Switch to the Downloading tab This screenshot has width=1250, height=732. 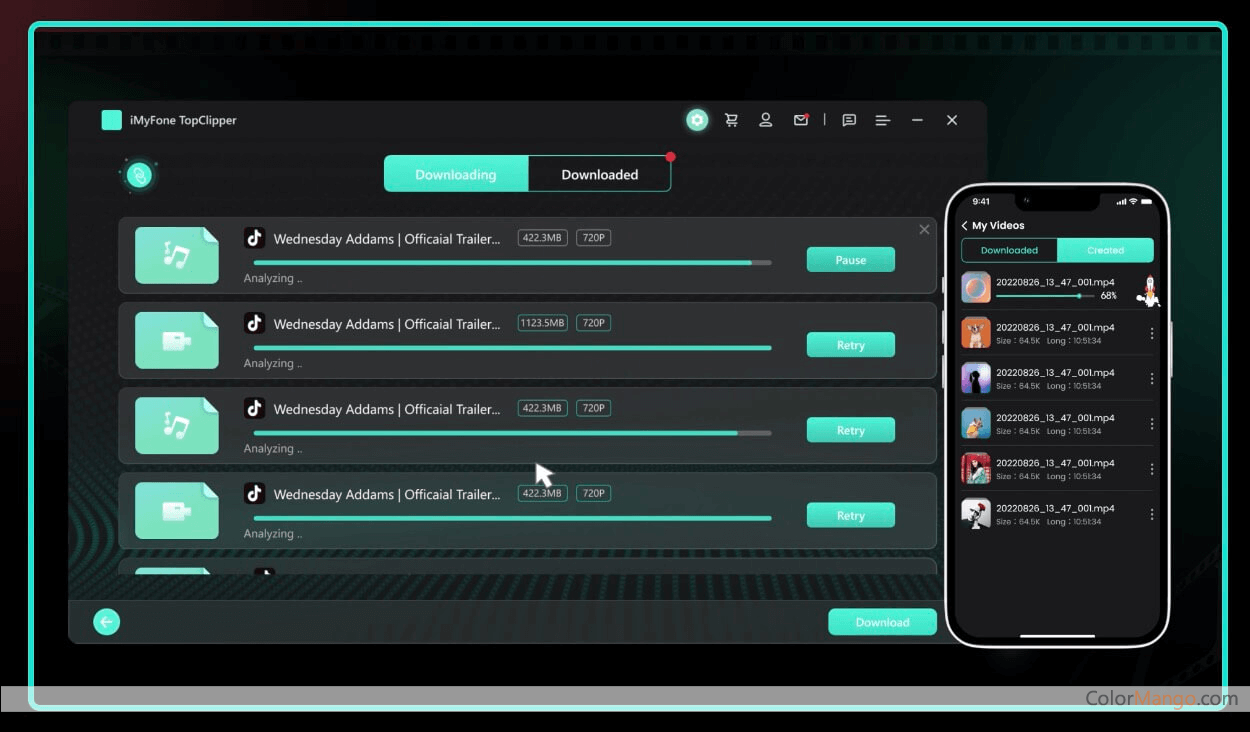click(x=456, y=174)
